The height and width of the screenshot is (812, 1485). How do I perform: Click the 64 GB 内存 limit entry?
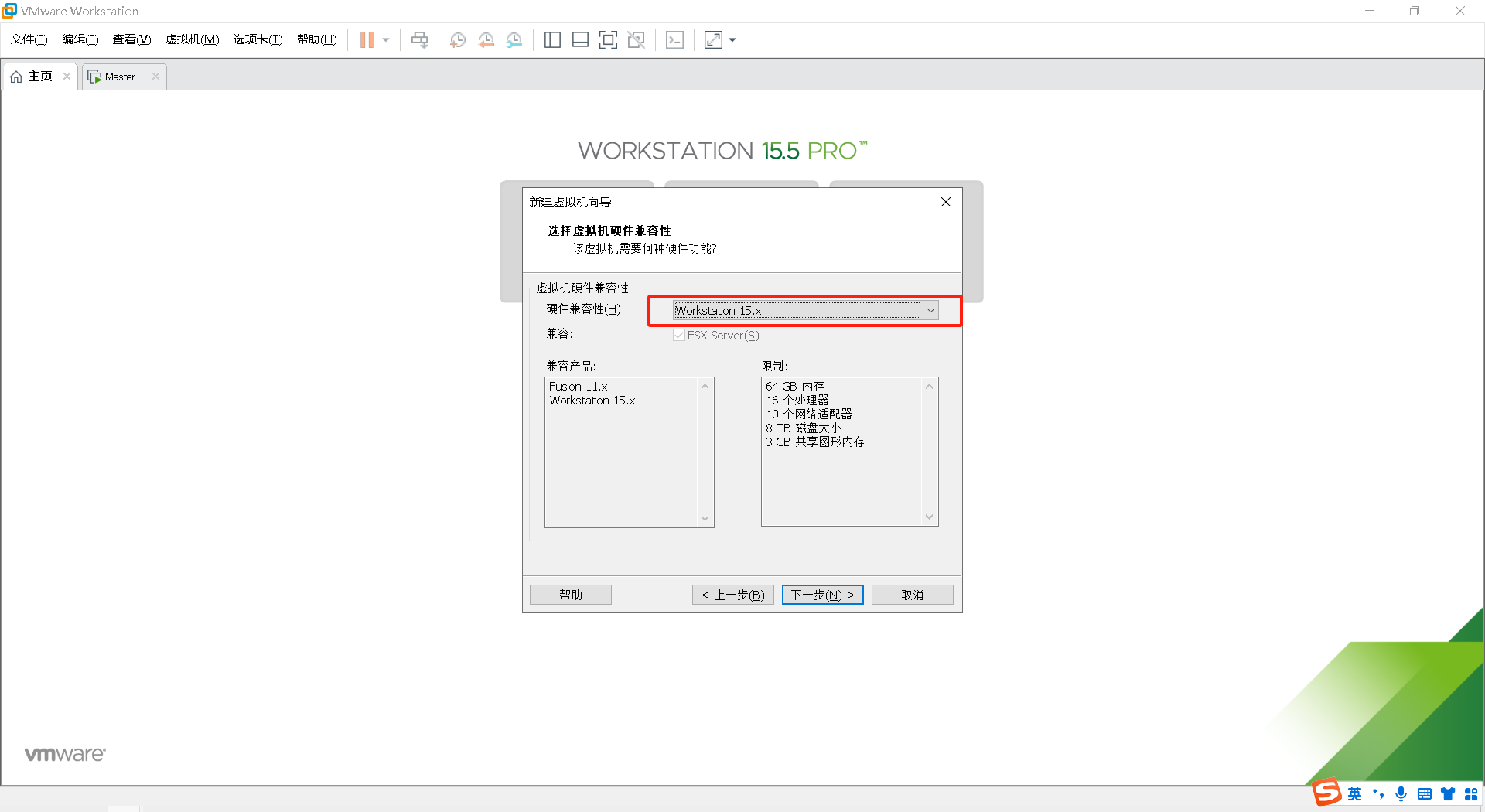click(795, 386)
